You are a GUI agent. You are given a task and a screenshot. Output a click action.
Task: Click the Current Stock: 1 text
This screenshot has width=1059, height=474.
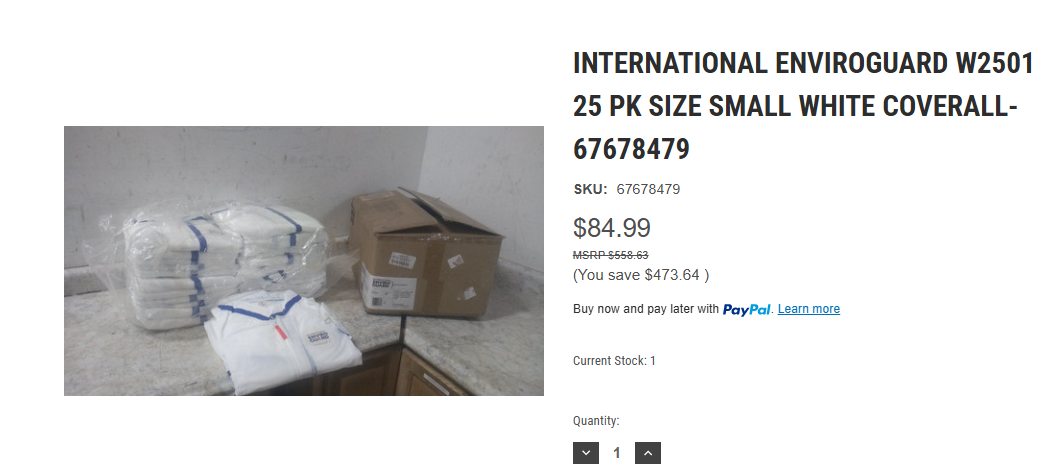(614, 360)
